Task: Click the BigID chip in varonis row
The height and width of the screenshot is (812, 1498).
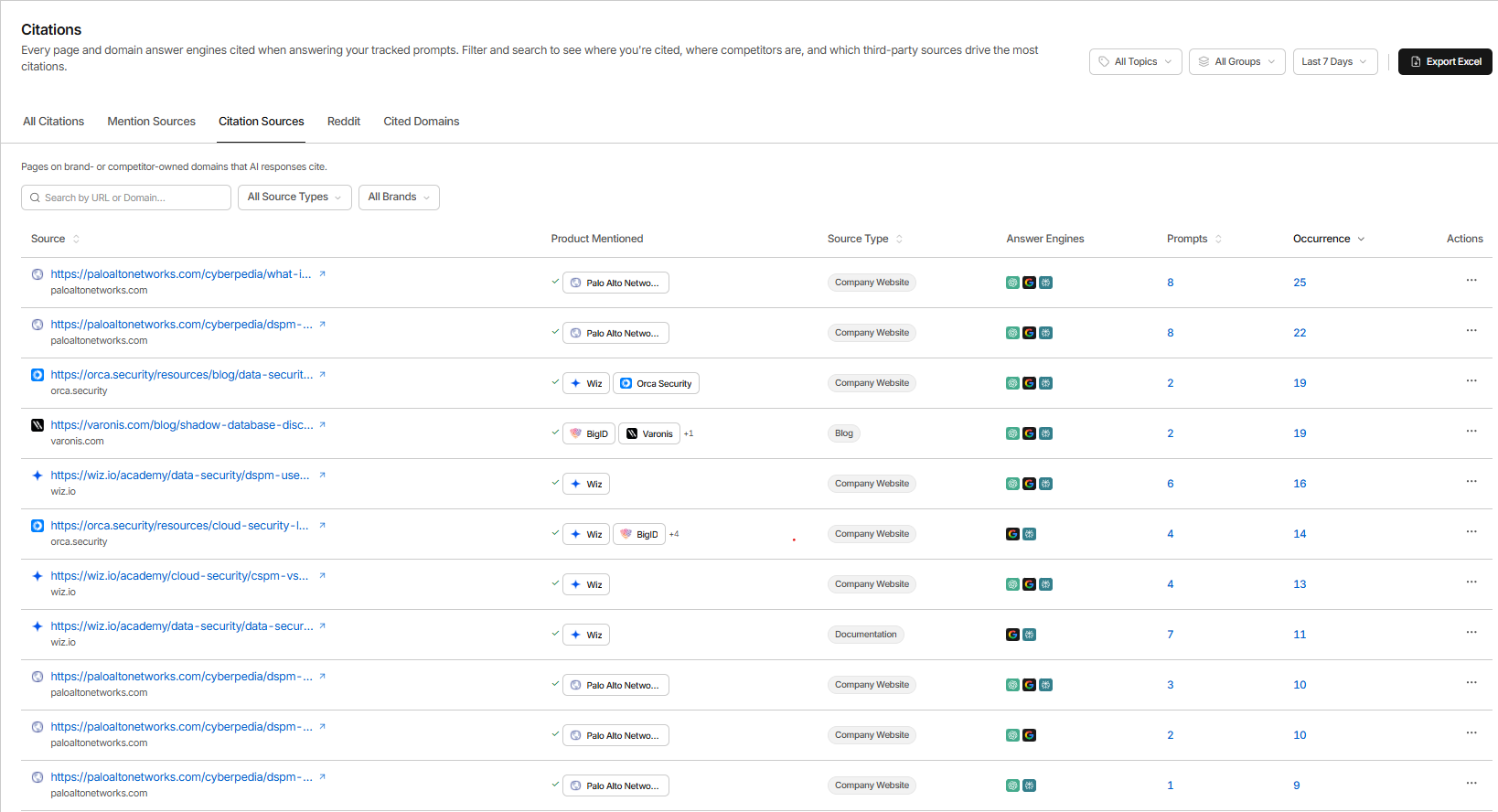Action: point(588,433)
